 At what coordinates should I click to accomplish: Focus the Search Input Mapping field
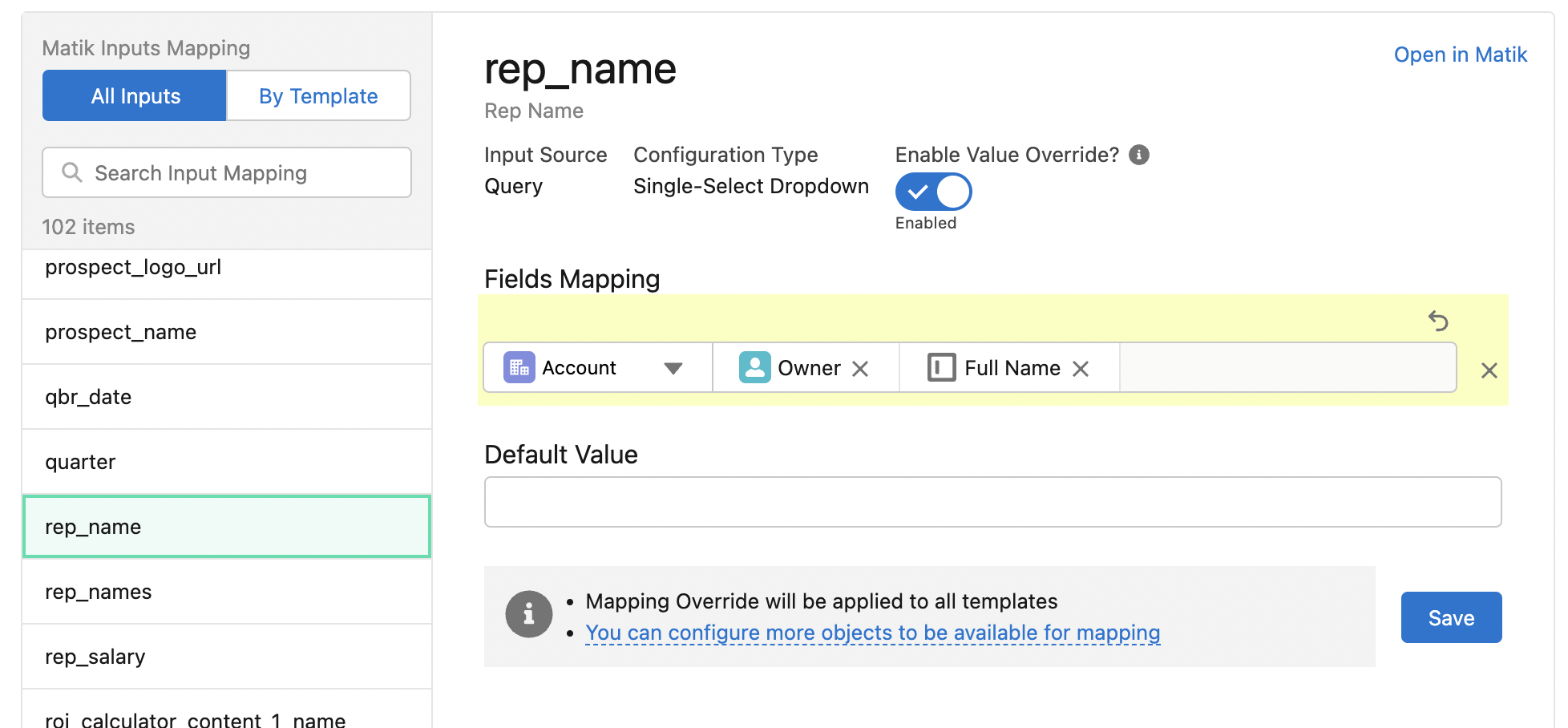tap(227, 172)
